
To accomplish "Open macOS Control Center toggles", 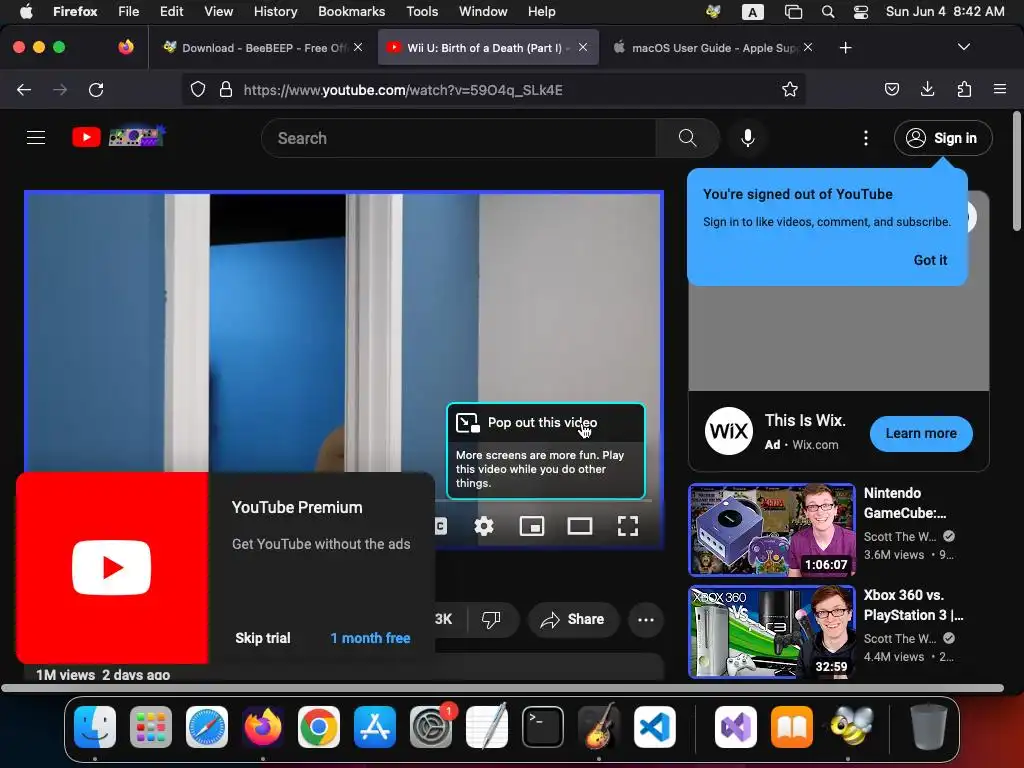I will pos(861,12).
